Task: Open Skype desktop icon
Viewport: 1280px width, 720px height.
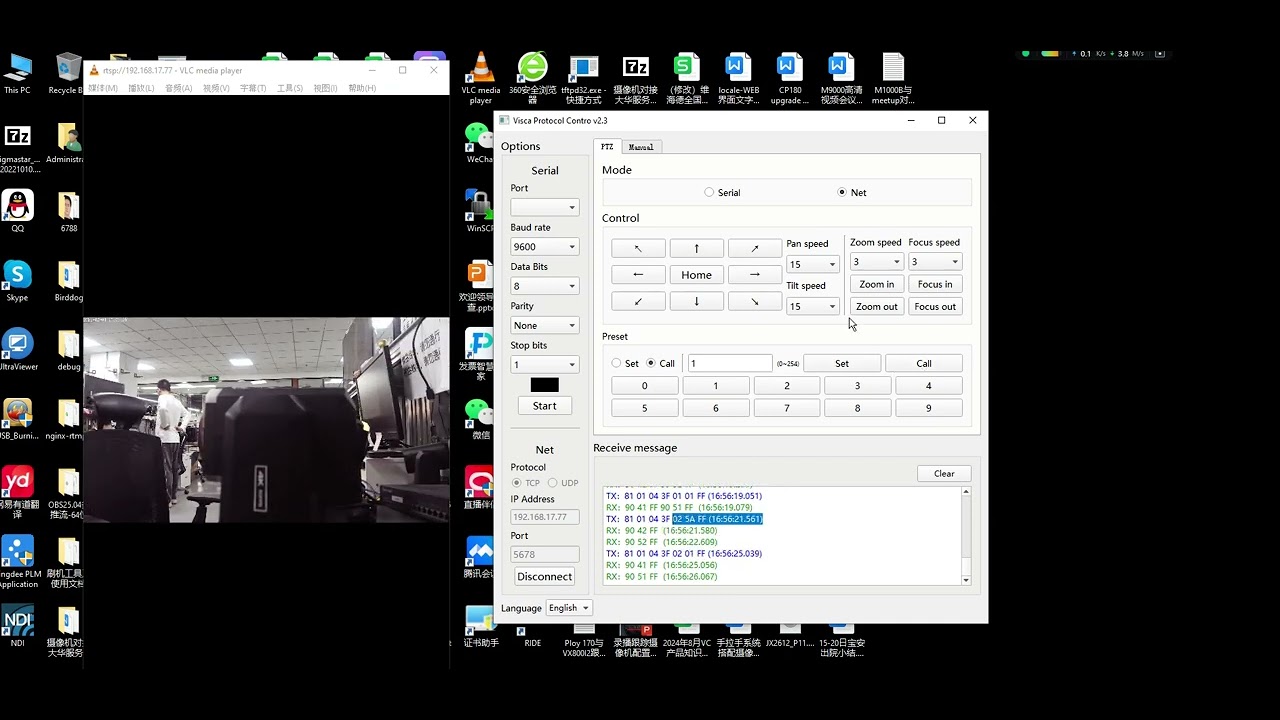Action: coord(17,281)
